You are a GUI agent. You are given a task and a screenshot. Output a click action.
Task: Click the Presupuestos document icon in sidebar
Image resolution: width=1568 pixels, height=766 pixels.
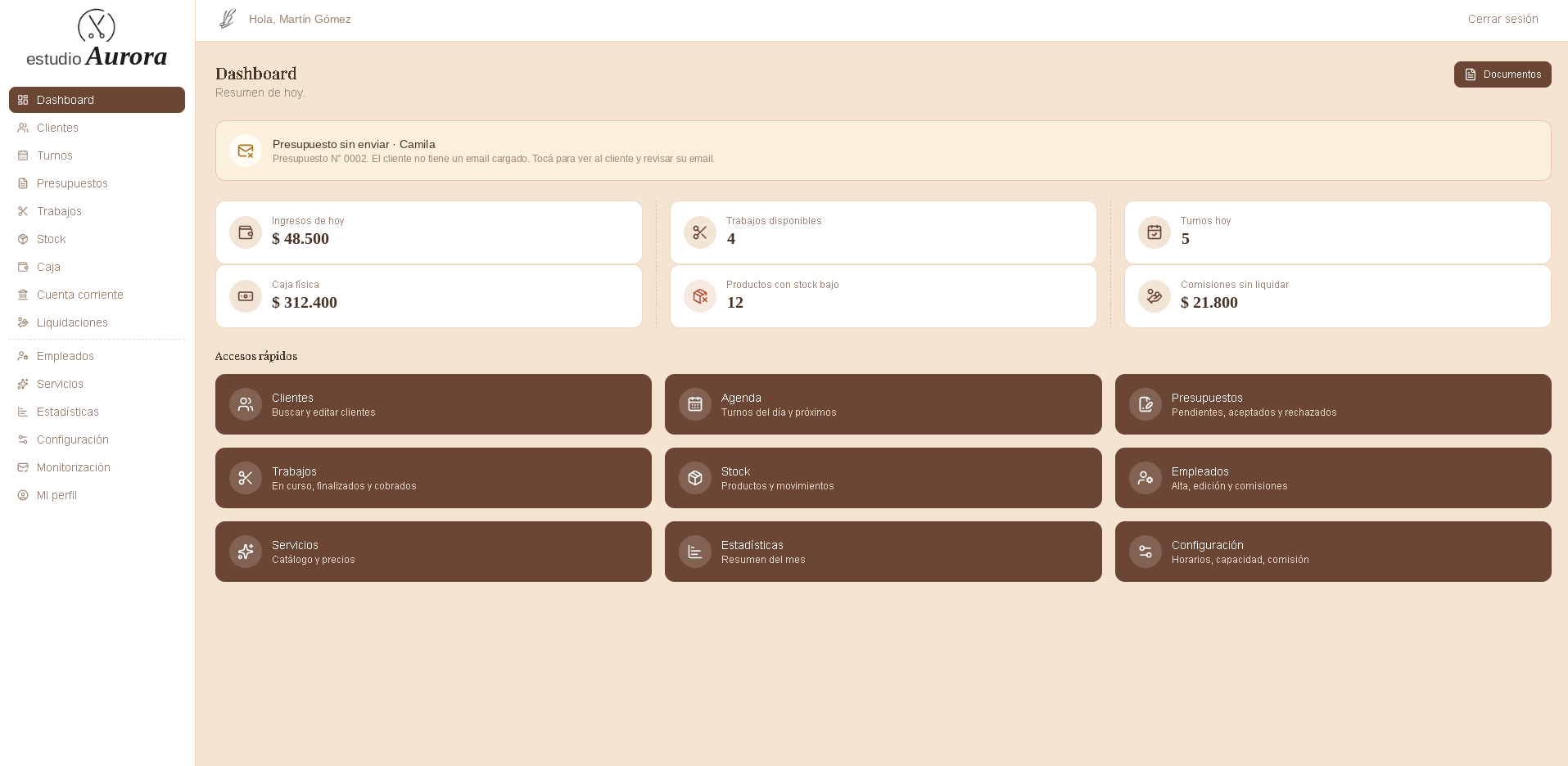(x=23, y=183)
